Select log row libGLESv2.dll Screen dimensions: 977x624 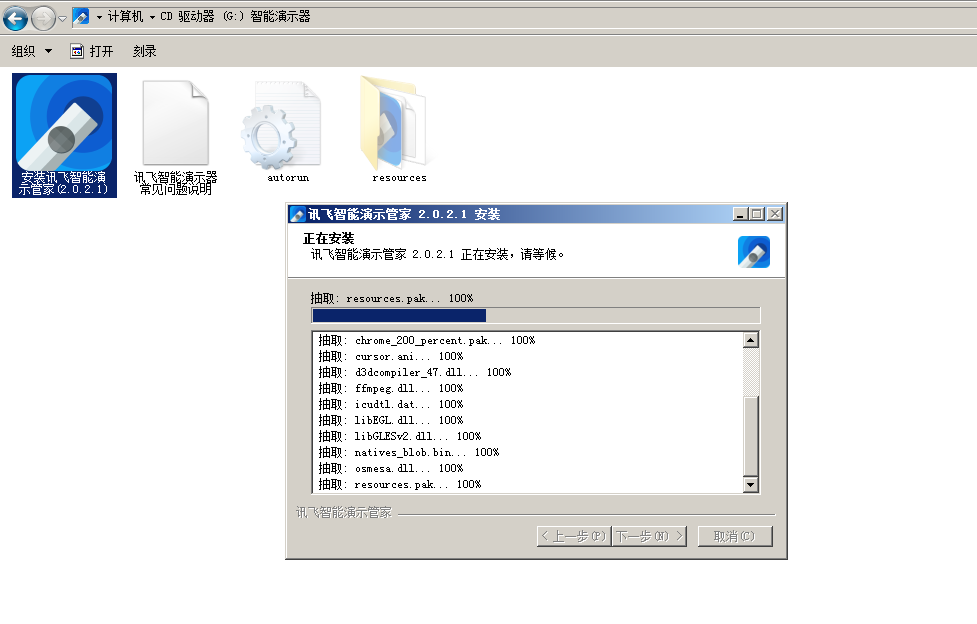[400, 436]
